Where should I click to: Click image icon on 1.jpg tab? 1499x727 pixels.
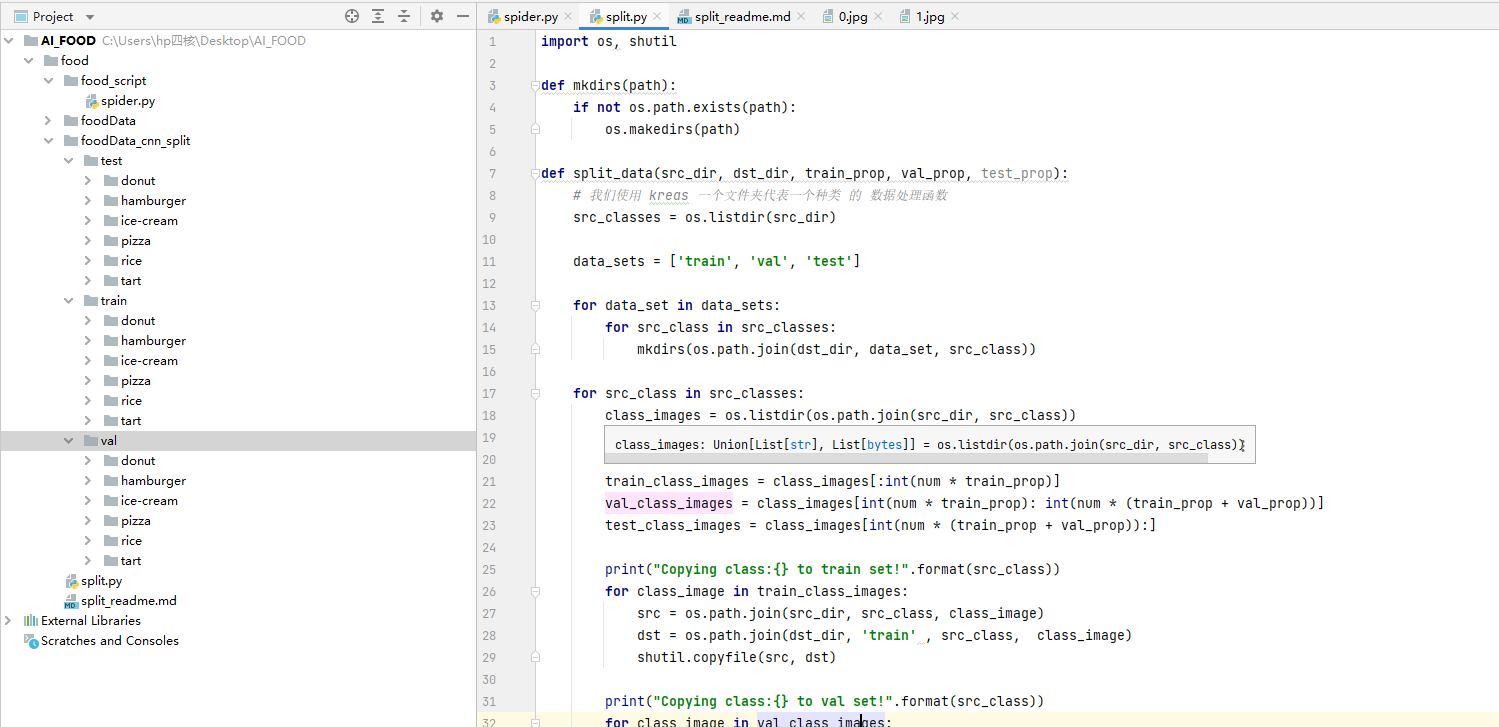point(905,17)
